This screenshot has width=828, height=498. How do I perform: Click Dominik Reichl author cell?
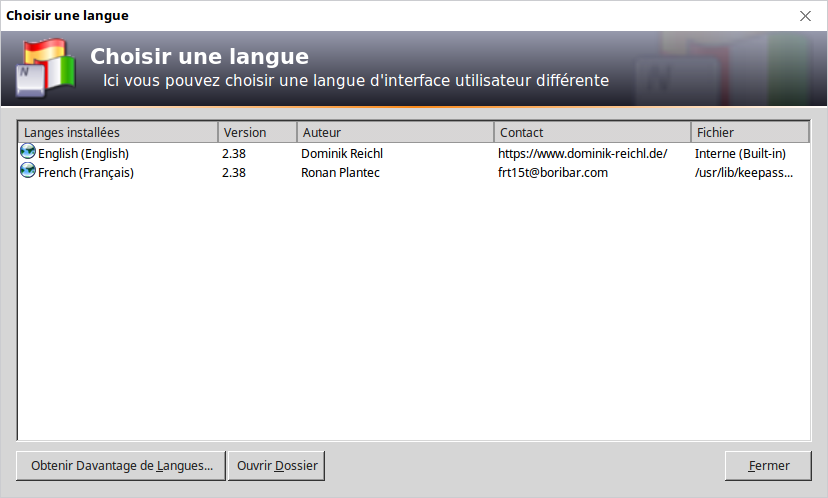pyautogui.click(x=342, y=154)
